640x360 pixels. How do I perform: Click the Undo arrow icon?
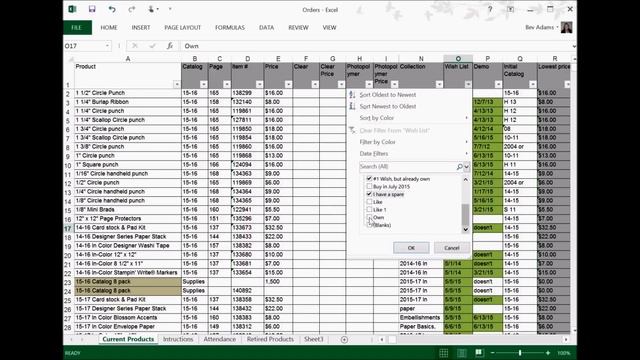[x=111, y=9]
